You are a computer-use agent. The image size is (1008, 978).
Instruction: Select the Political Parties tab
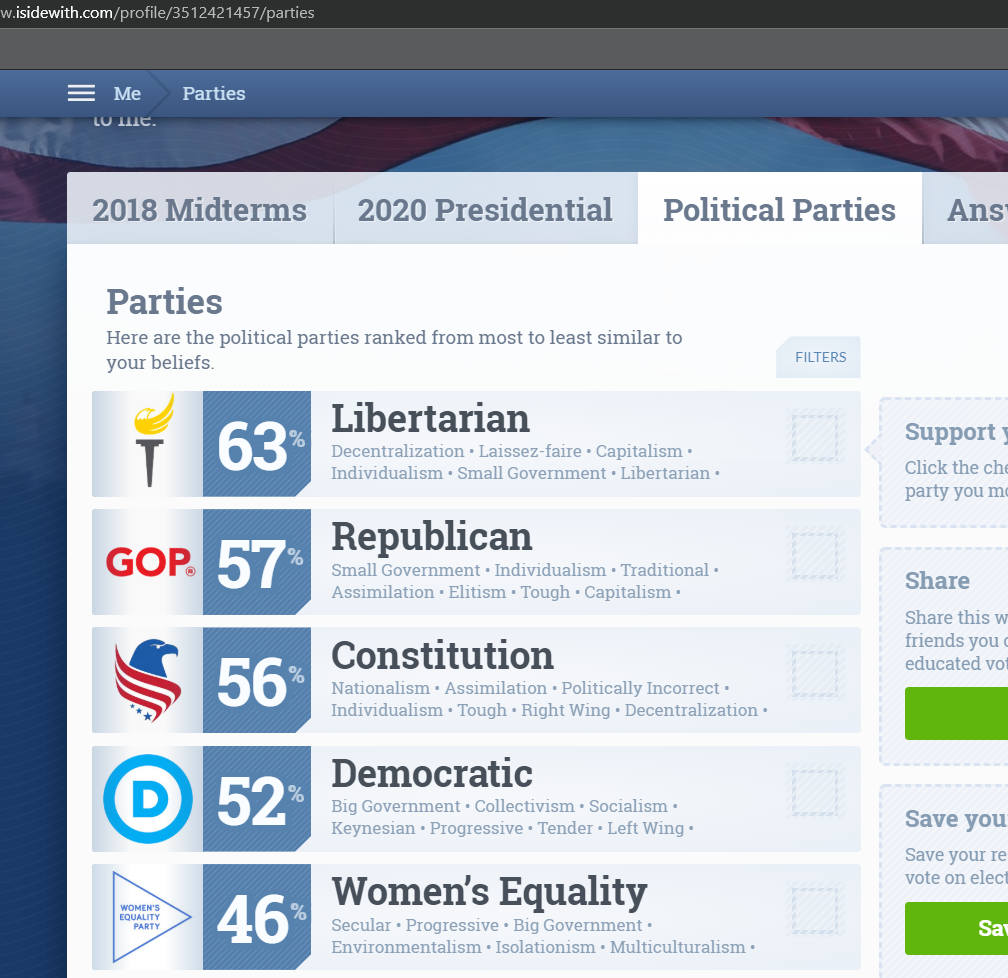coord(780,208)
